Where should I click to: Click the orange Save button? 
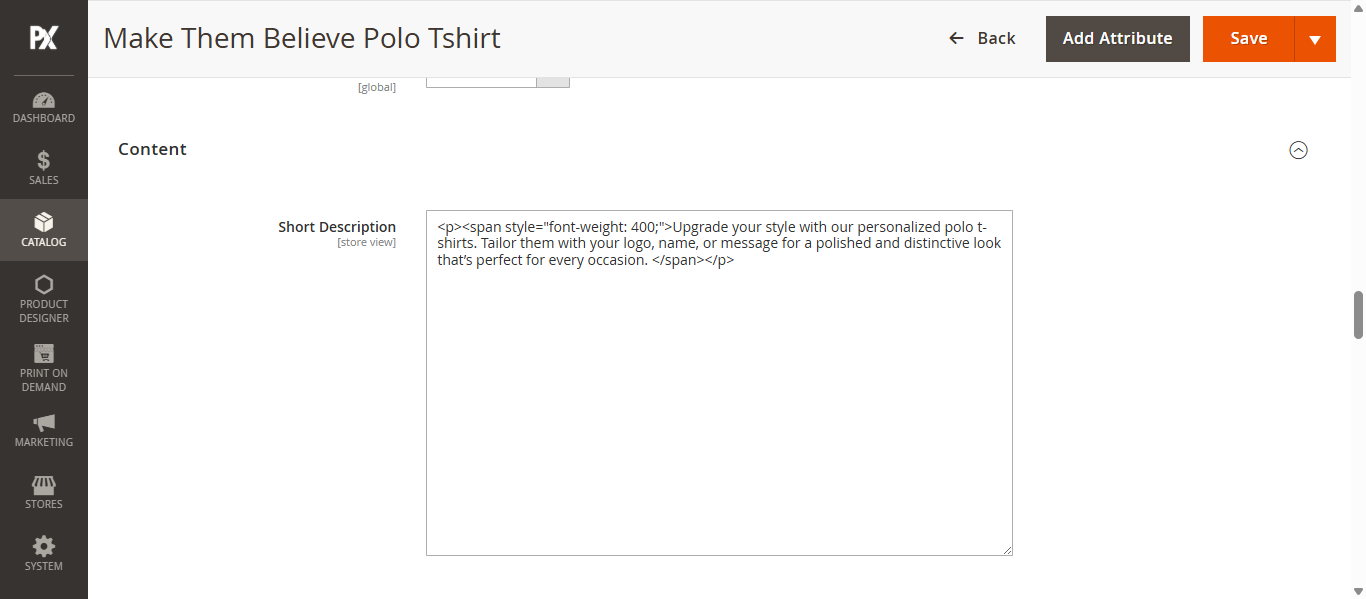pyautogui.click(x=1248, y=39)
